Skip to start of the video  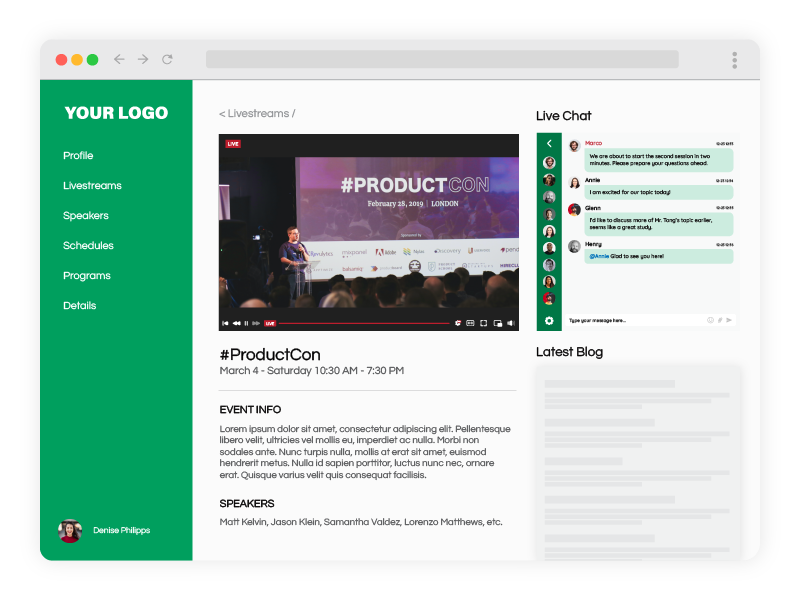tap(226, 323)
